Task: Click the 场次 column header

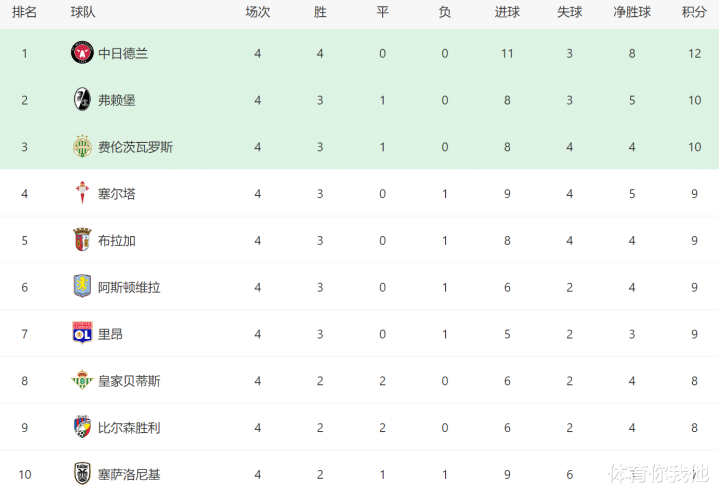Action: click(x=258, y=12)
